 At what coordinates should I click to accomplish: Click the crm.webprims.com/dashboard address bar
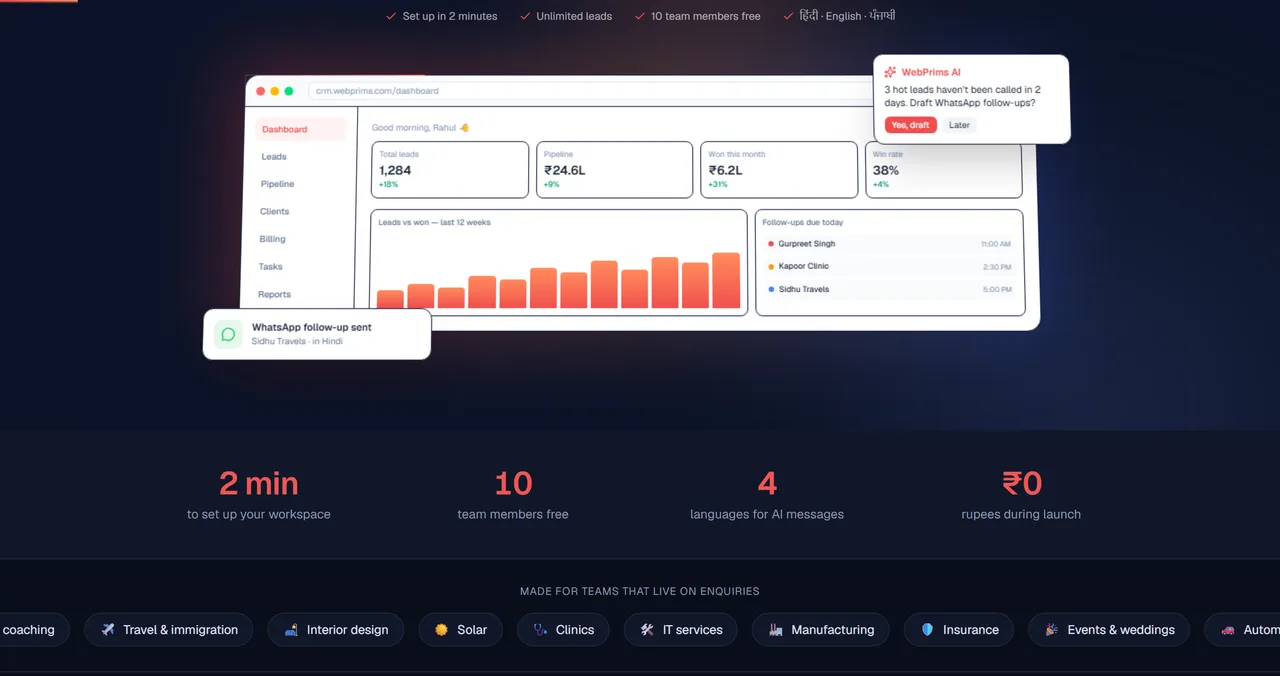pos(590,91)
